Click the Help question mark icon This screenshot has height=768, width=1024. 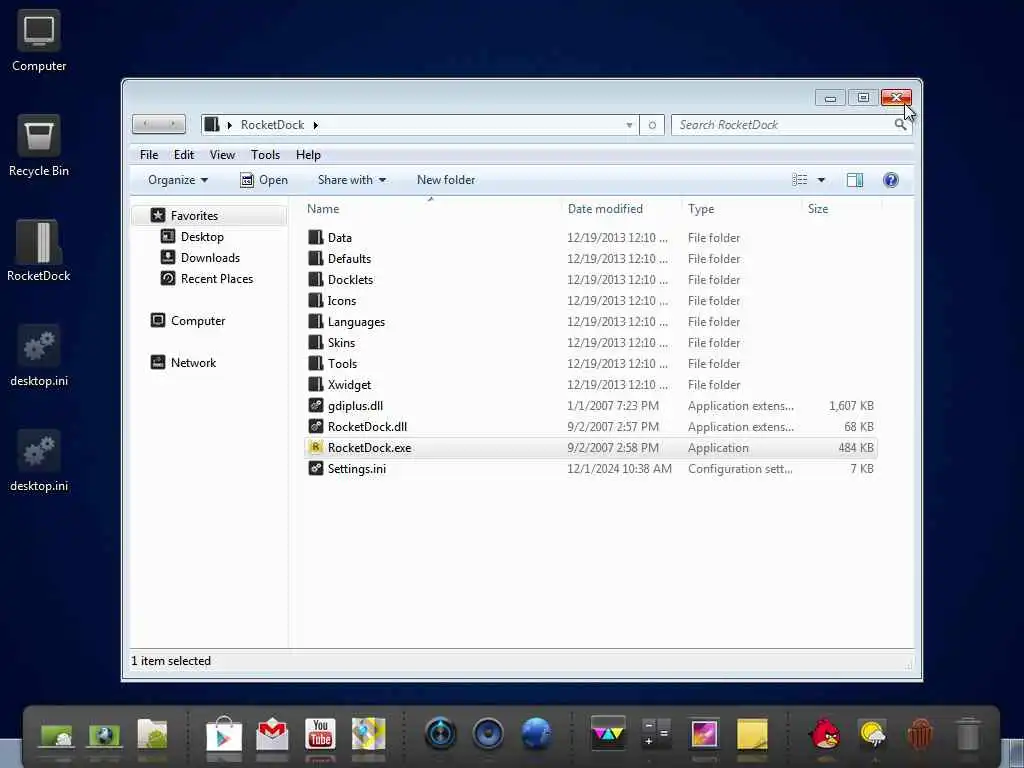point(891,180)
